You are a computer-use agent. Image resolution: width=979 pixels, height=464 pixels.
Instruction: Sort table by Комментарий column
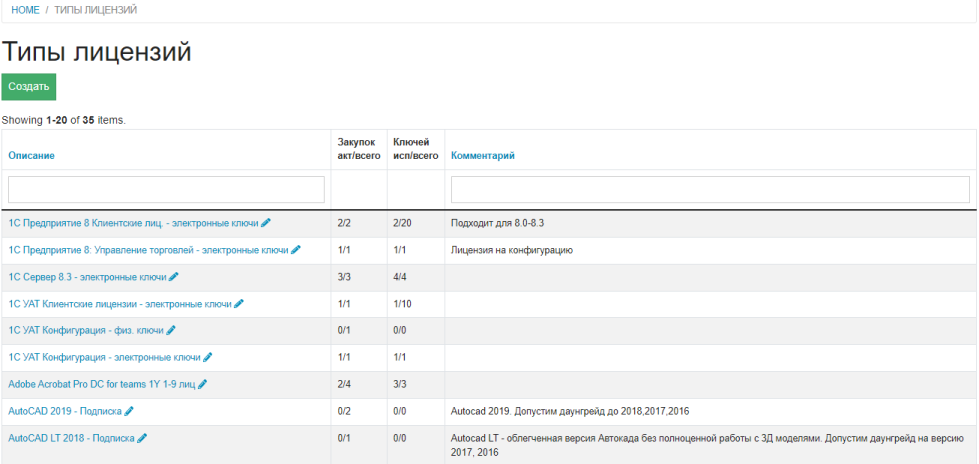point(483,156)
